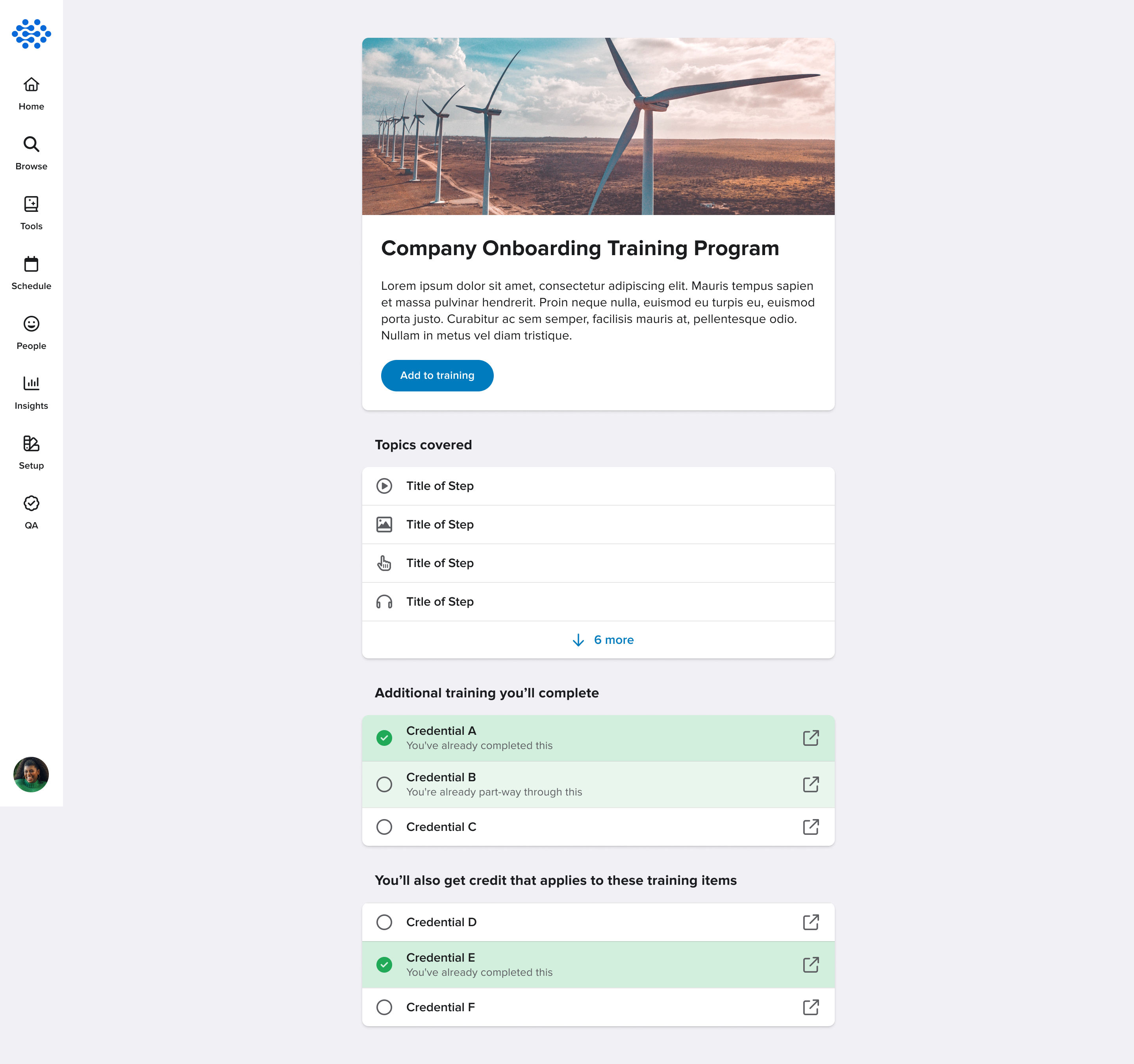The image size is (1134, 1064).
Task: Open Credential A in a new window
Action: pyautogui.click(x=811, y=738)
